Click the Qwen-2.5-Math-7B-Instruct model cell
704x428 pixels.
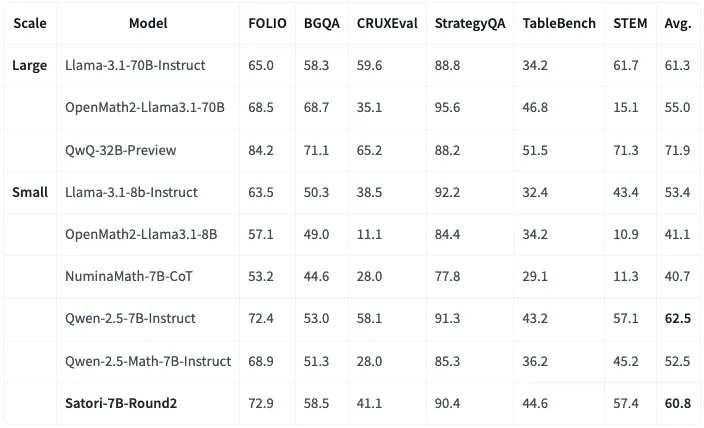click(x=148, y=360)
